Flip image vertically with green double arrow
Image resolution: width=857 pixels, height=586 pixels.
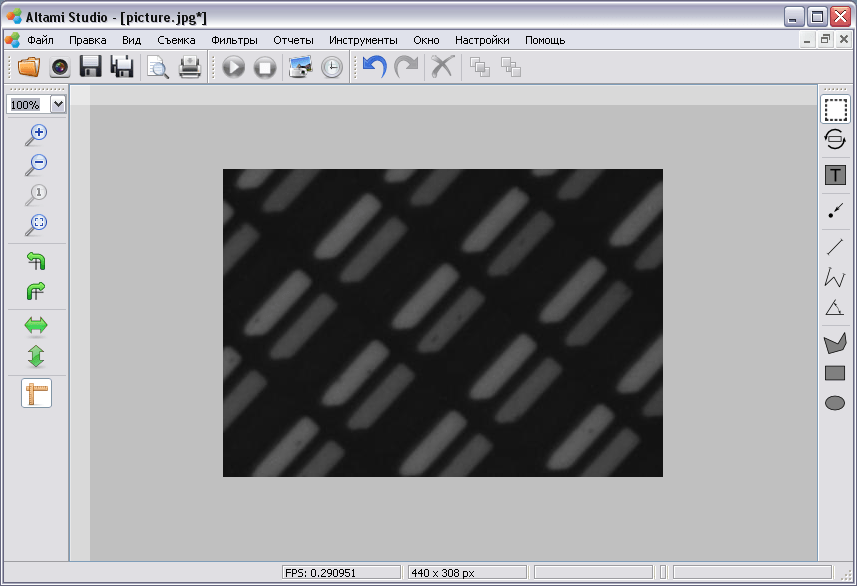click(36, 356)
